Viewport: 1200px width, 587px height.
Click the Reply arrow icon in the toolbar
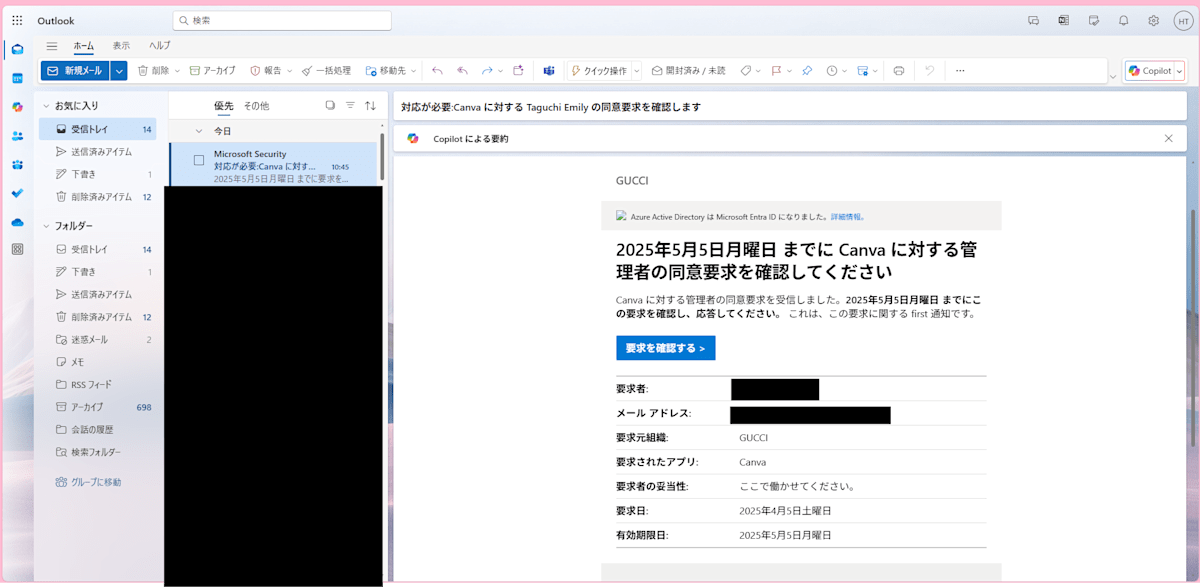pos(437,71)
